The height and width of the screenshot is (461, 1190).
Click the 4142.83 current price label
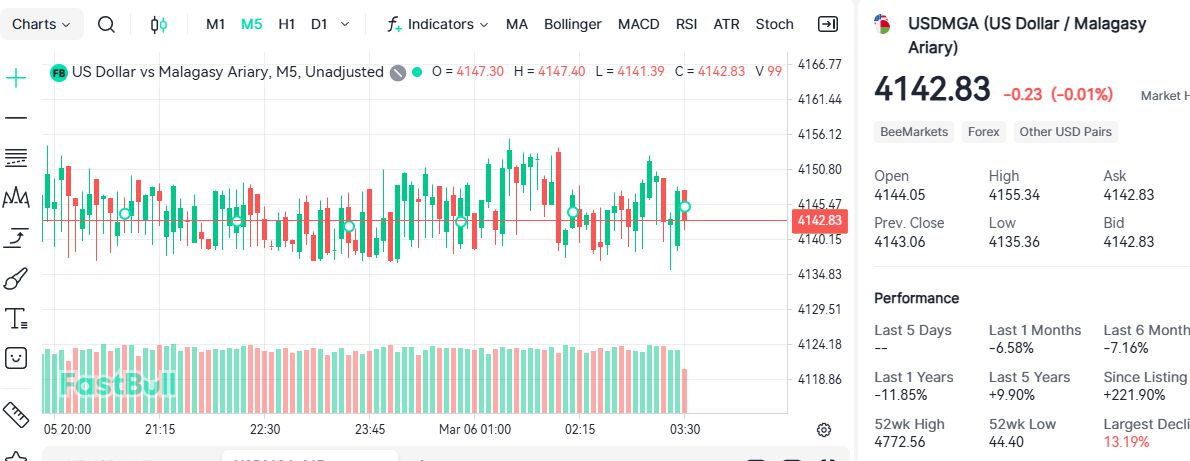point(819,220)
